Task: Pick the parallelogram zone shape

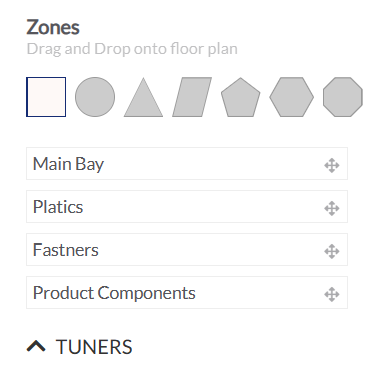Action: click(192, 97)
